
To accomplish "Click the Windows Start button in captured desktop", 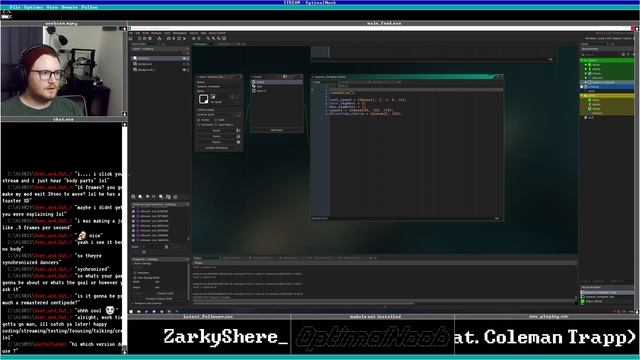I will pos(131,311).
